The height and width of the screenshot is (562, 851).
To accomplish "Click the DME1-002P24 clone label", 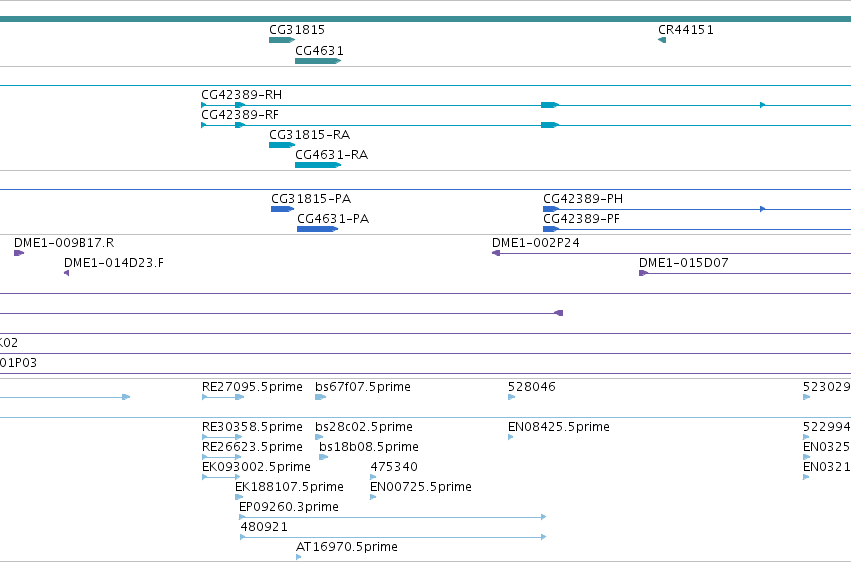I will (x=536, y=243).
